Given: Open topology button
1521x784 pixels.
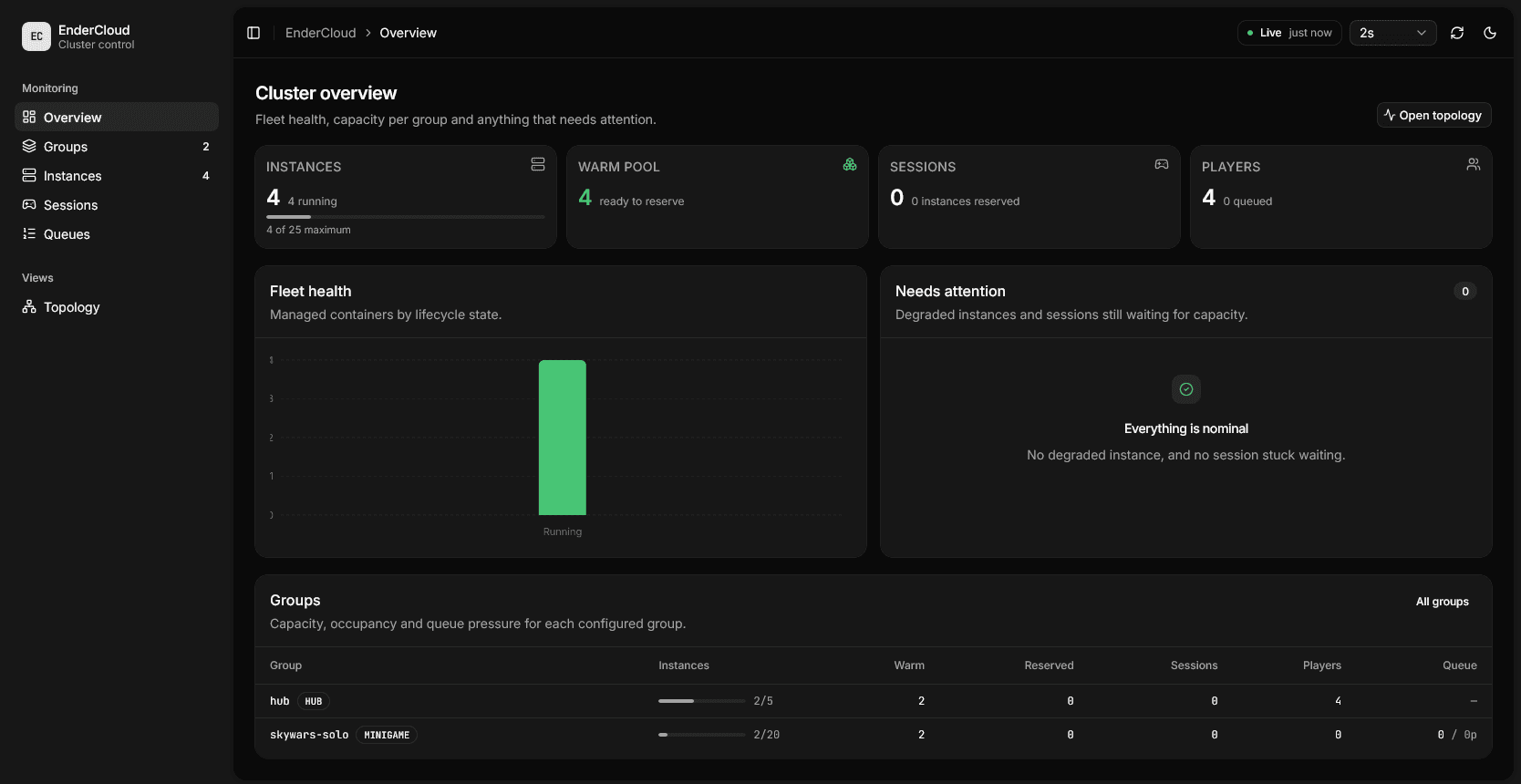Looking at the screenshot, I should pyautogui.click(x=1433, y=115).
